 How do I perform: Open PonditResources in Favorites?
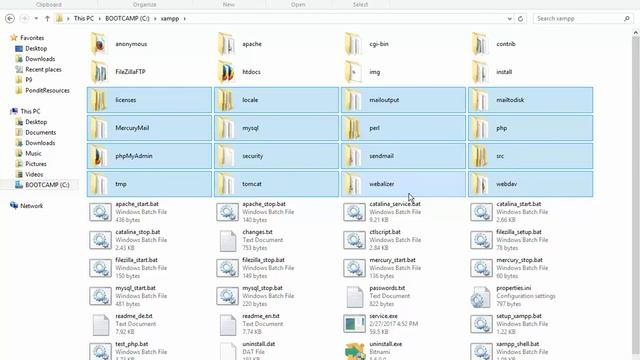pos(47,91)
